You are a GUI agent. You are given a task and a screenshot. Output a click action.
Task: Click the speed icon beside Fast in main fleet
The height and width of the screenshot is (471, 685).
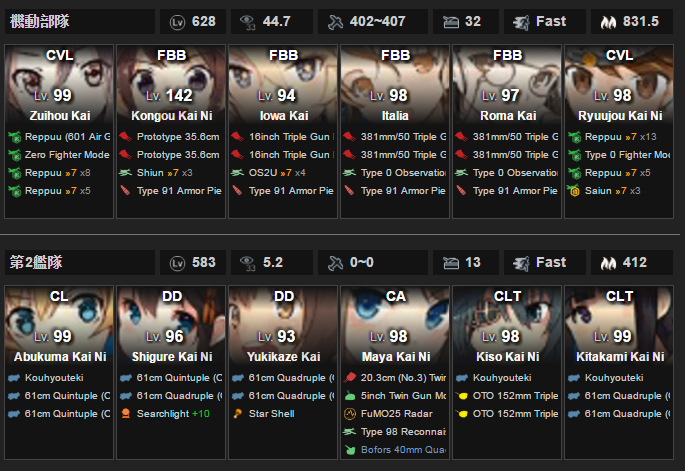[x=521, y=22]
